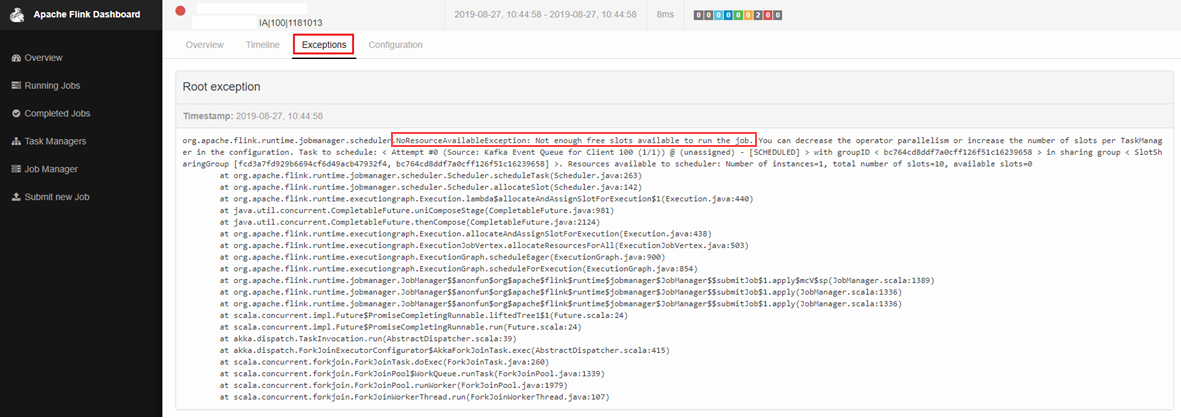Click the red task status counter badge

click(767, 15)
